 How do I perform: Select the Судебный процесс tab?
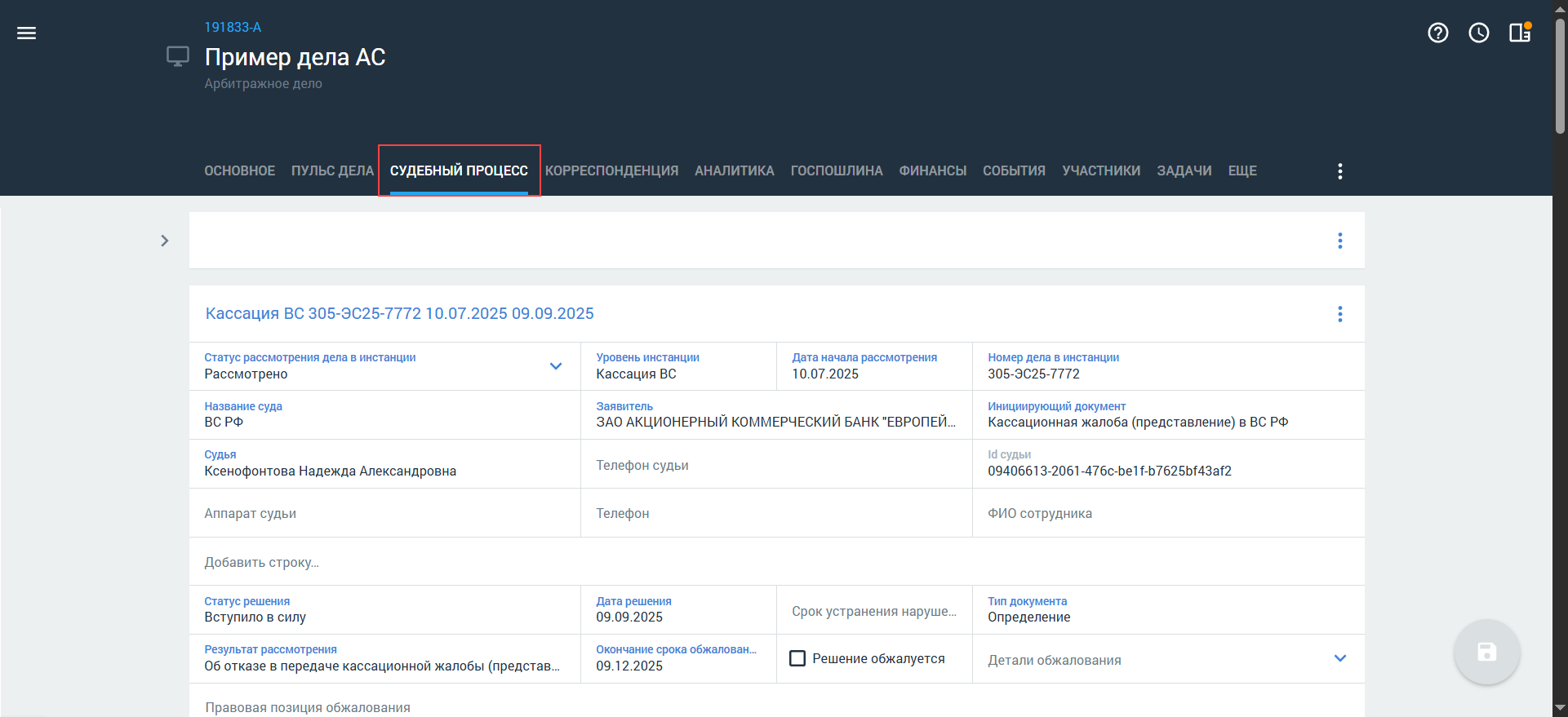click(x=459, y=170)
